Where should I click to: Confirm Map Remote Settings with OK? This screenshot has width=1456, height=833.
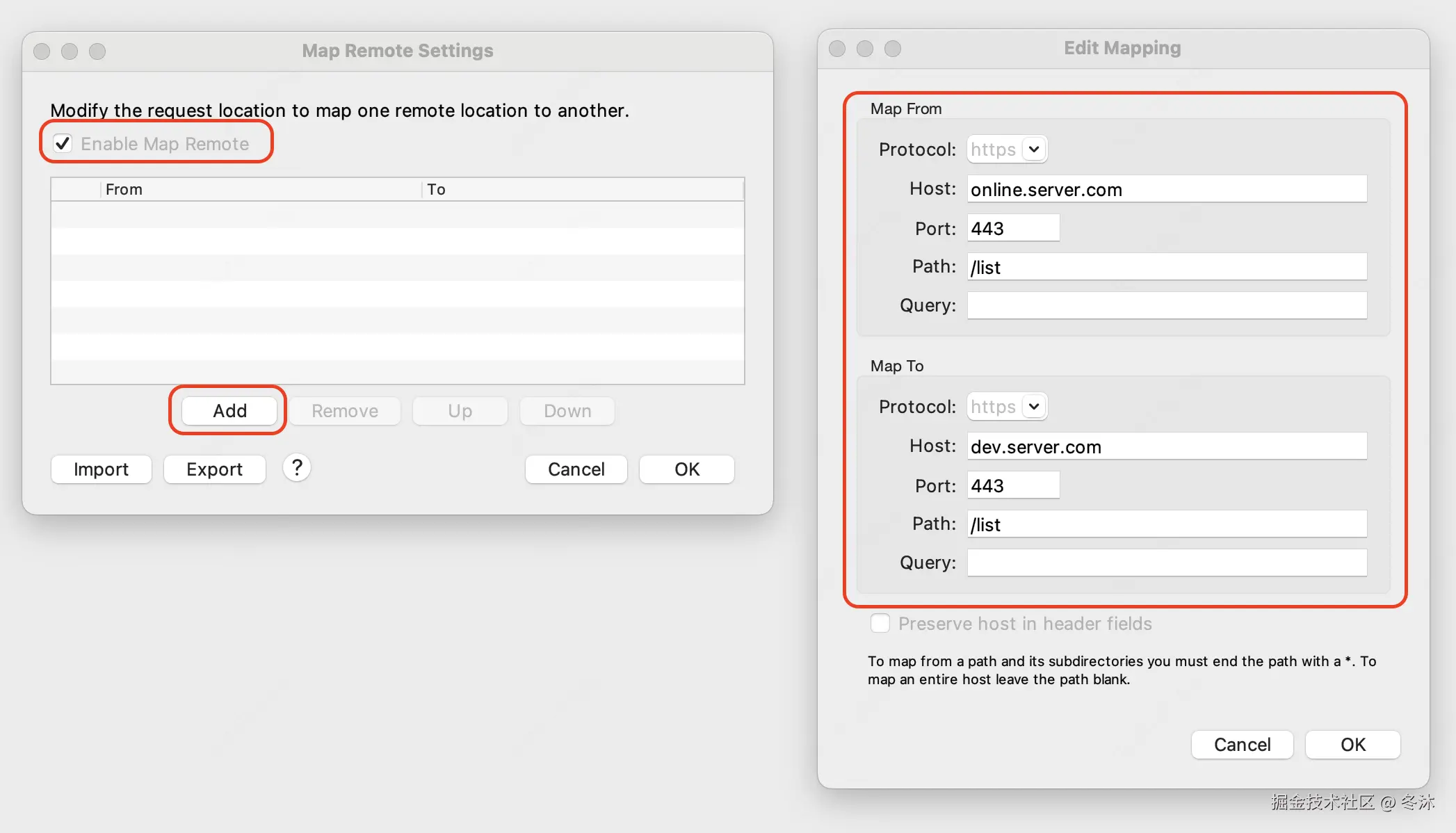coord(686,469)
